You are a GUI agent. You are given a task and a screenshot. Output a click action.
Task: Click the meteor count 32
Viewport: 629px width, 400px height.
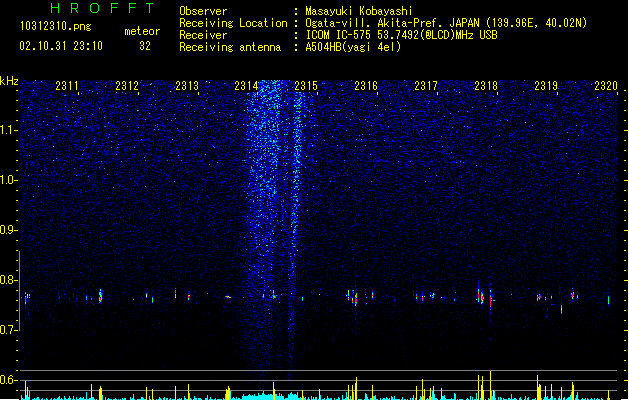click(x=145, y=46)
